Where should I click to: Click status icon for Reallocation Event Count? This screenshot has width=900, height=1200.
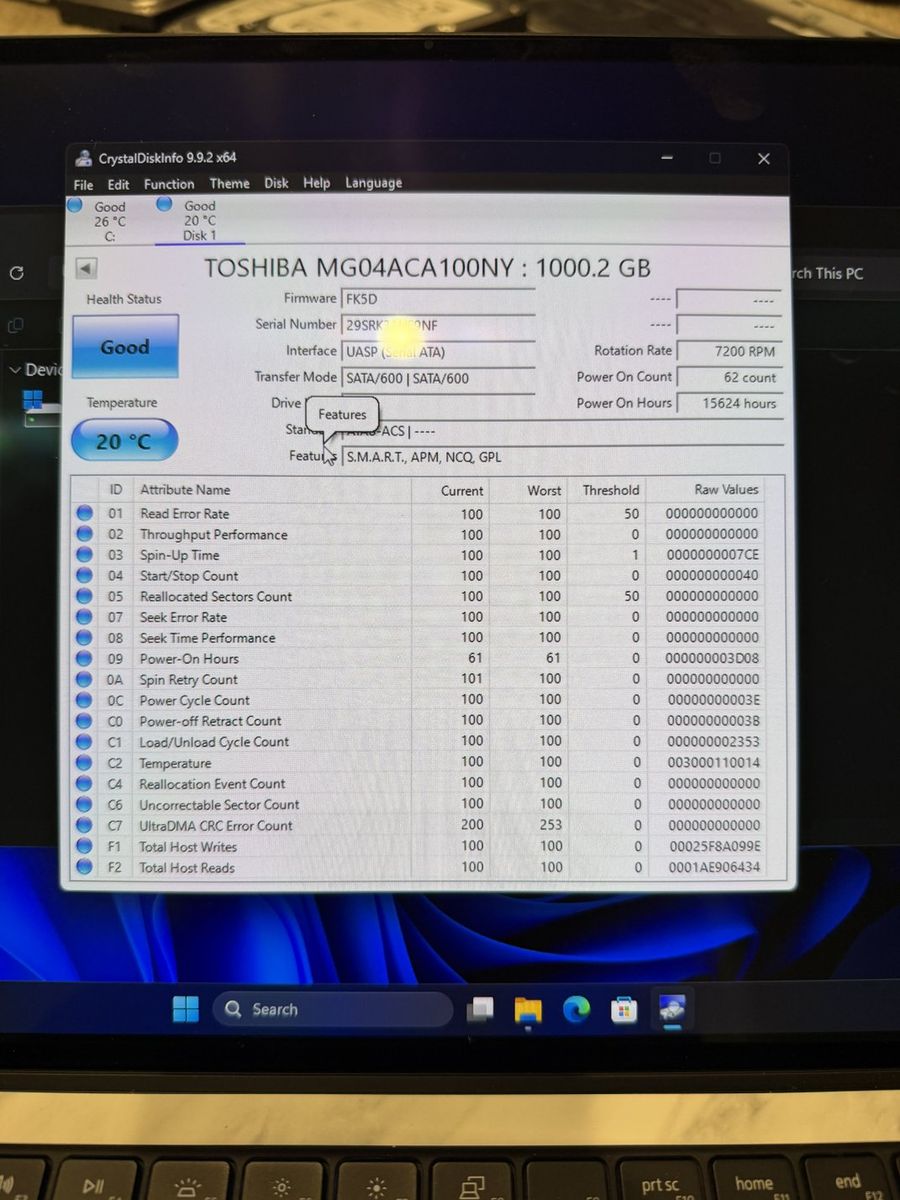point(85,784)
